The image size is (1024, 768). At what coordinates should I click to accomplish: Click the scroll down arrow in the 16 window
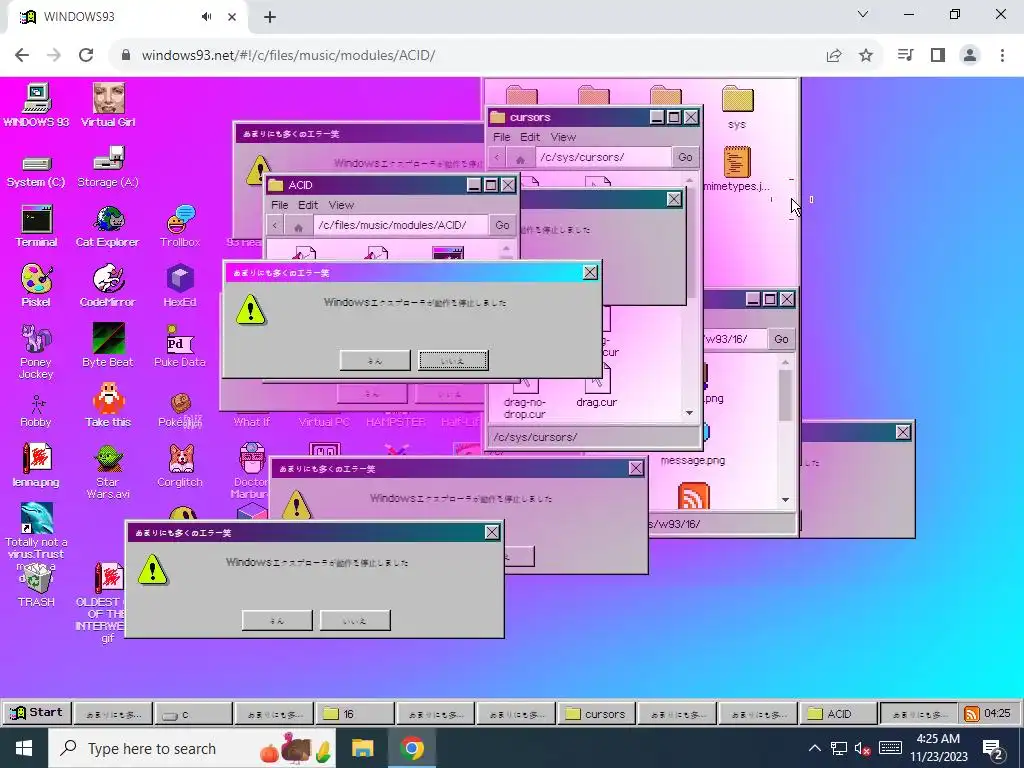pos(786,500)
